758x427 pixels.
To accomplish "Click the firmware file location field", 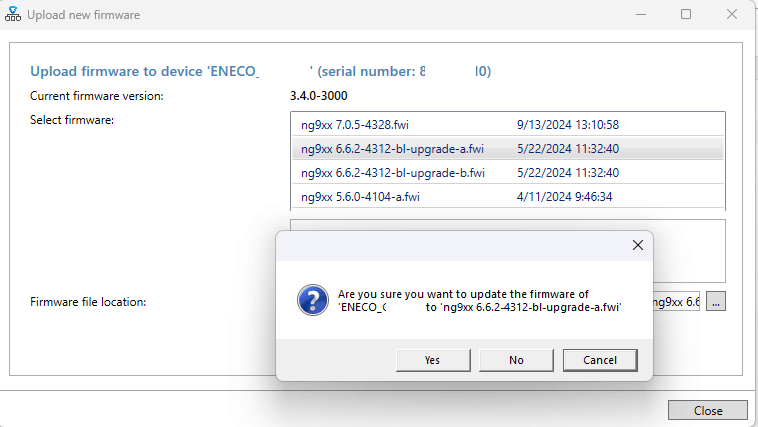I will (675, 301).
